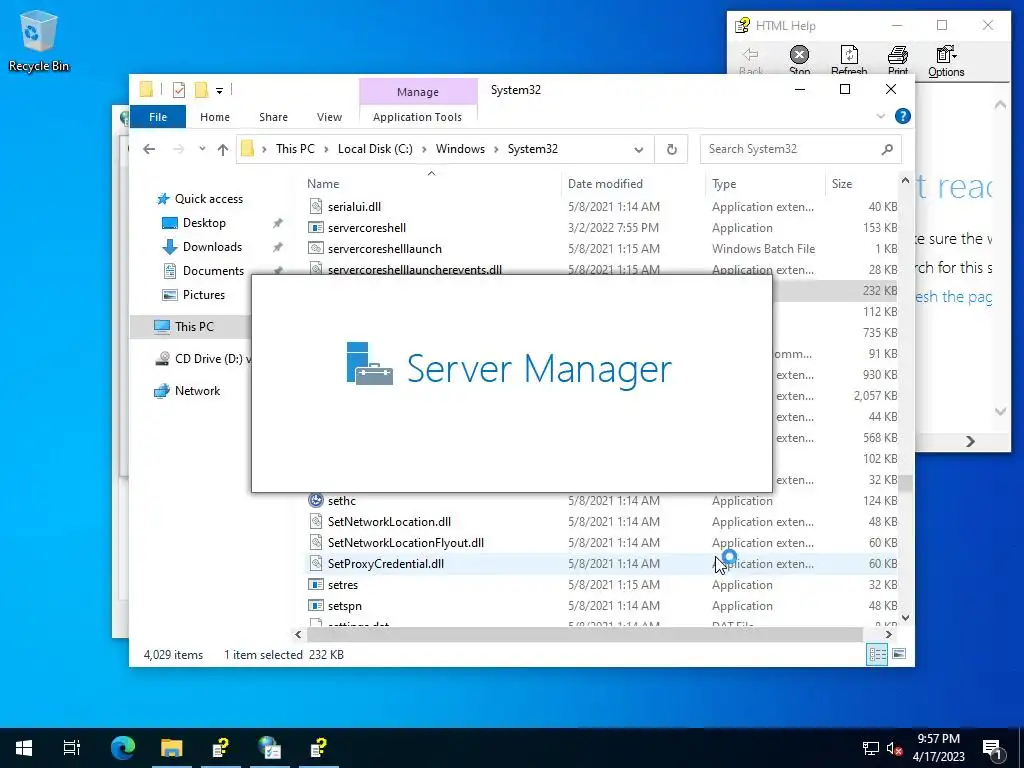1024x768 pixels.
Task: Select the setspn application file
Action: 345,605
